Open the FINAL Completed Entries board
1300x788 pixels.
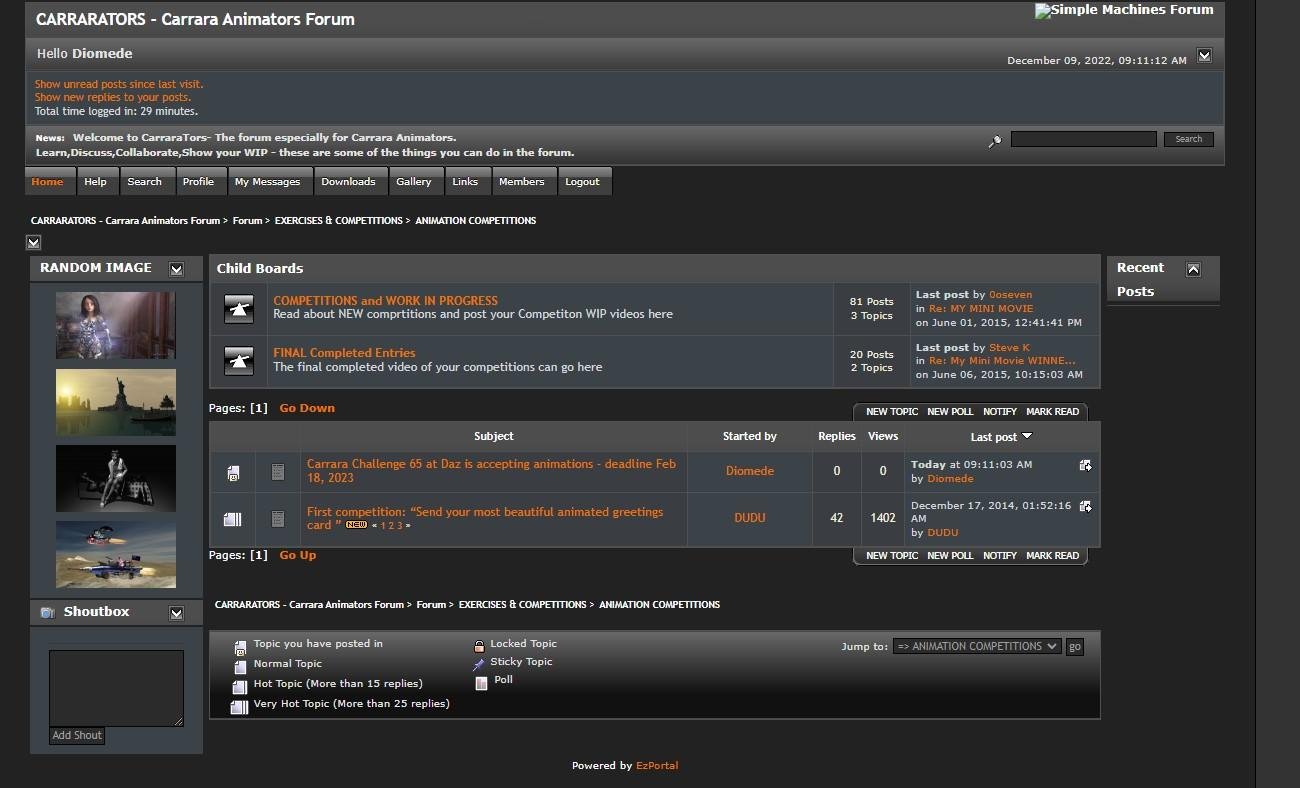(344, 353)
